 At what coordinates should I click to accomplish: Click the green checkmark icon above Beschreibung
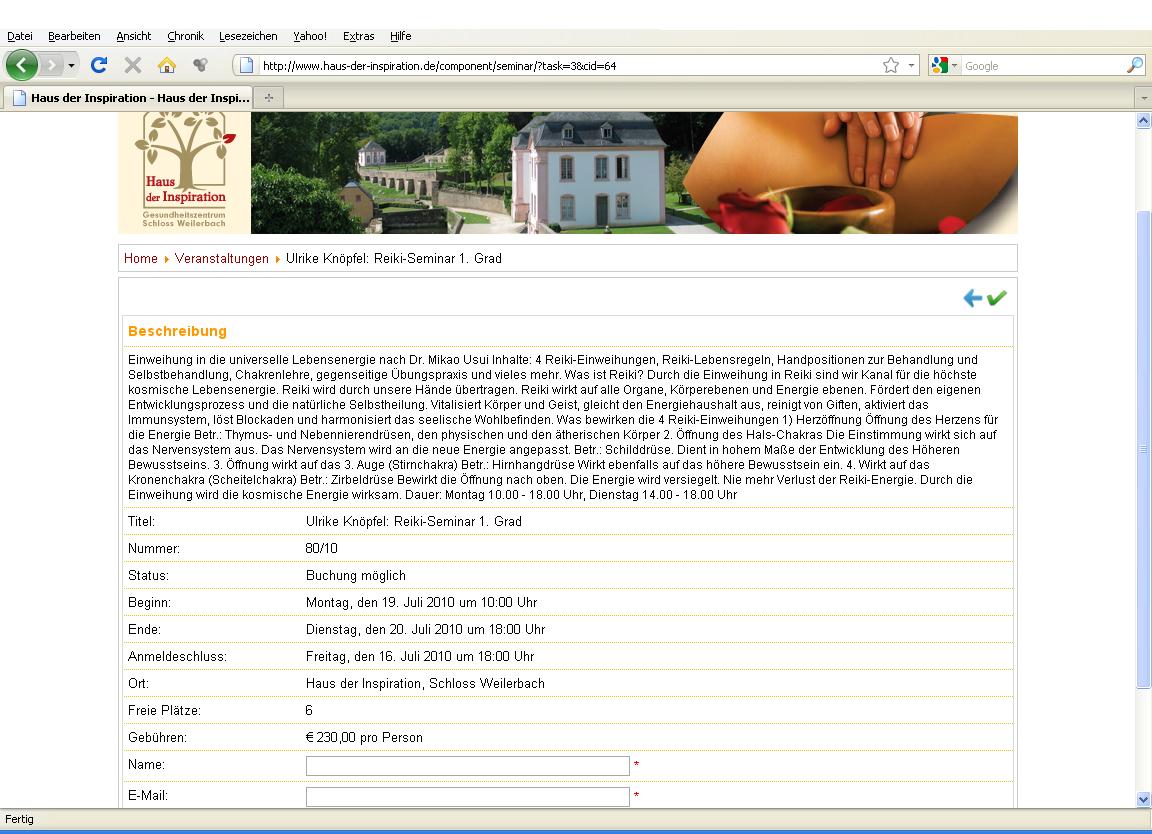click(996, 298)
